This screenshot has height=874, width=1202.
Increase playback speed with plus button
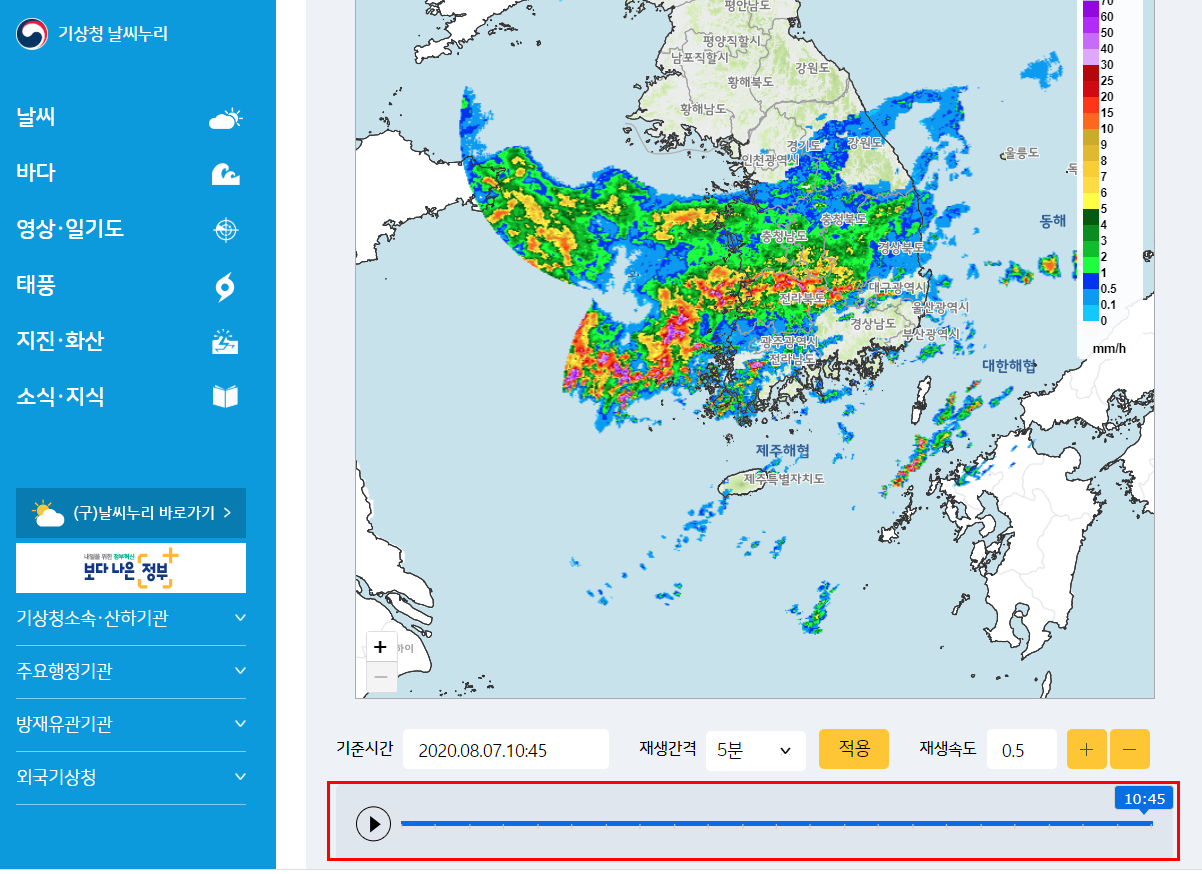1087,749
